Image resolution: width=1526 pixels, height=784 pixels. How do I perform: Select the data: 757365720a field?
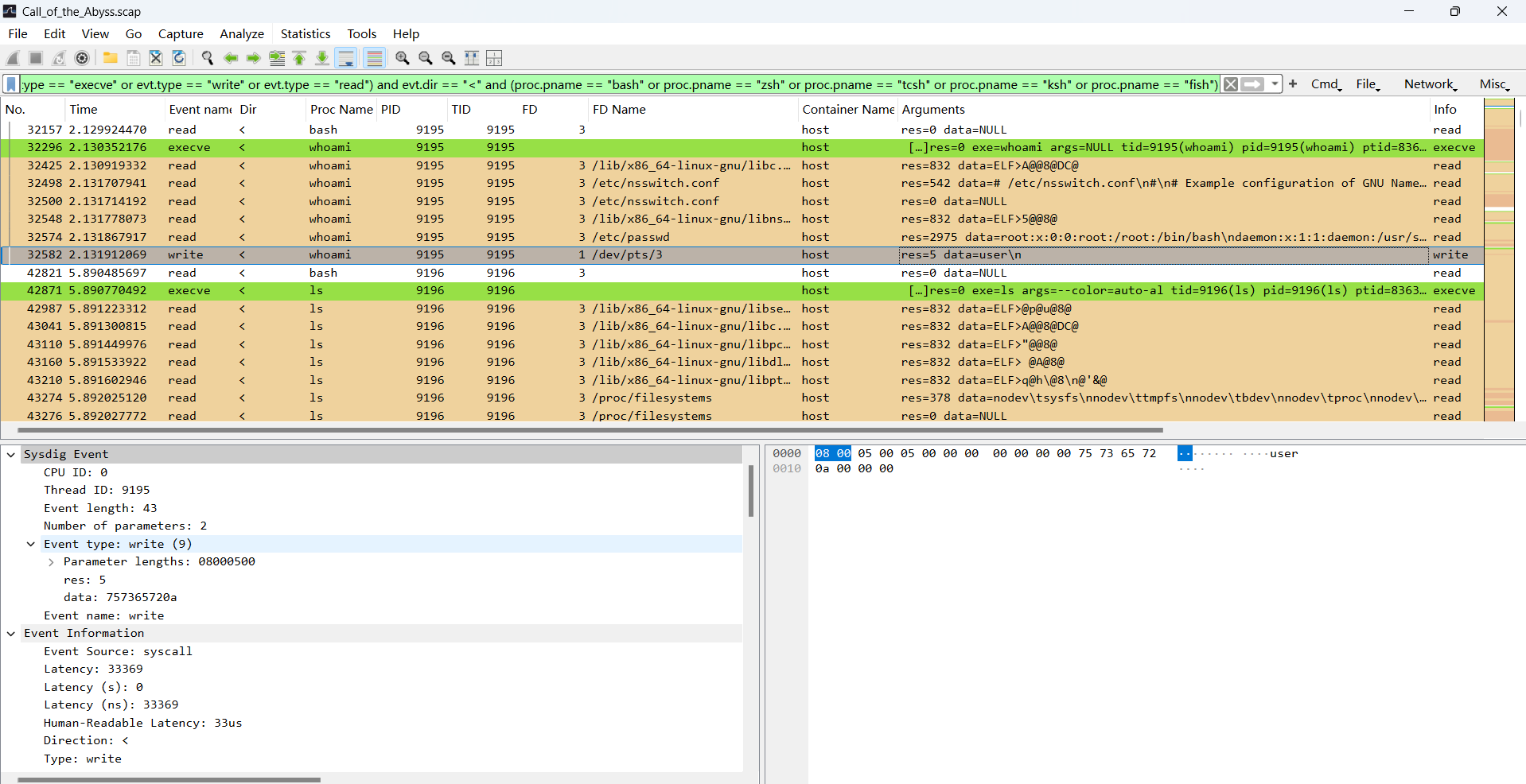point(120,598)
